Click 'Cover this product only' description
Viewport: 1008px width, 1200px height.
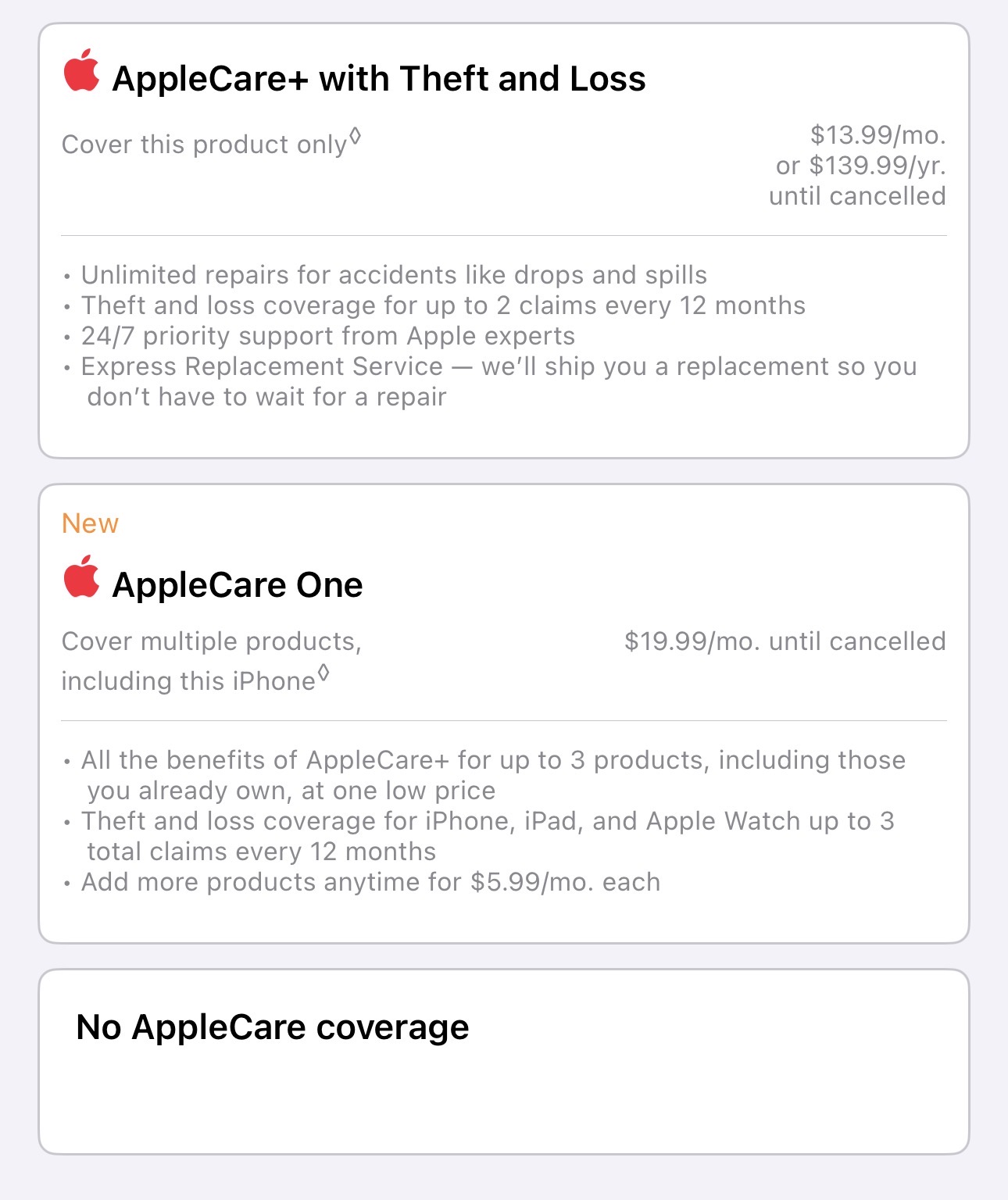point(204,145)
